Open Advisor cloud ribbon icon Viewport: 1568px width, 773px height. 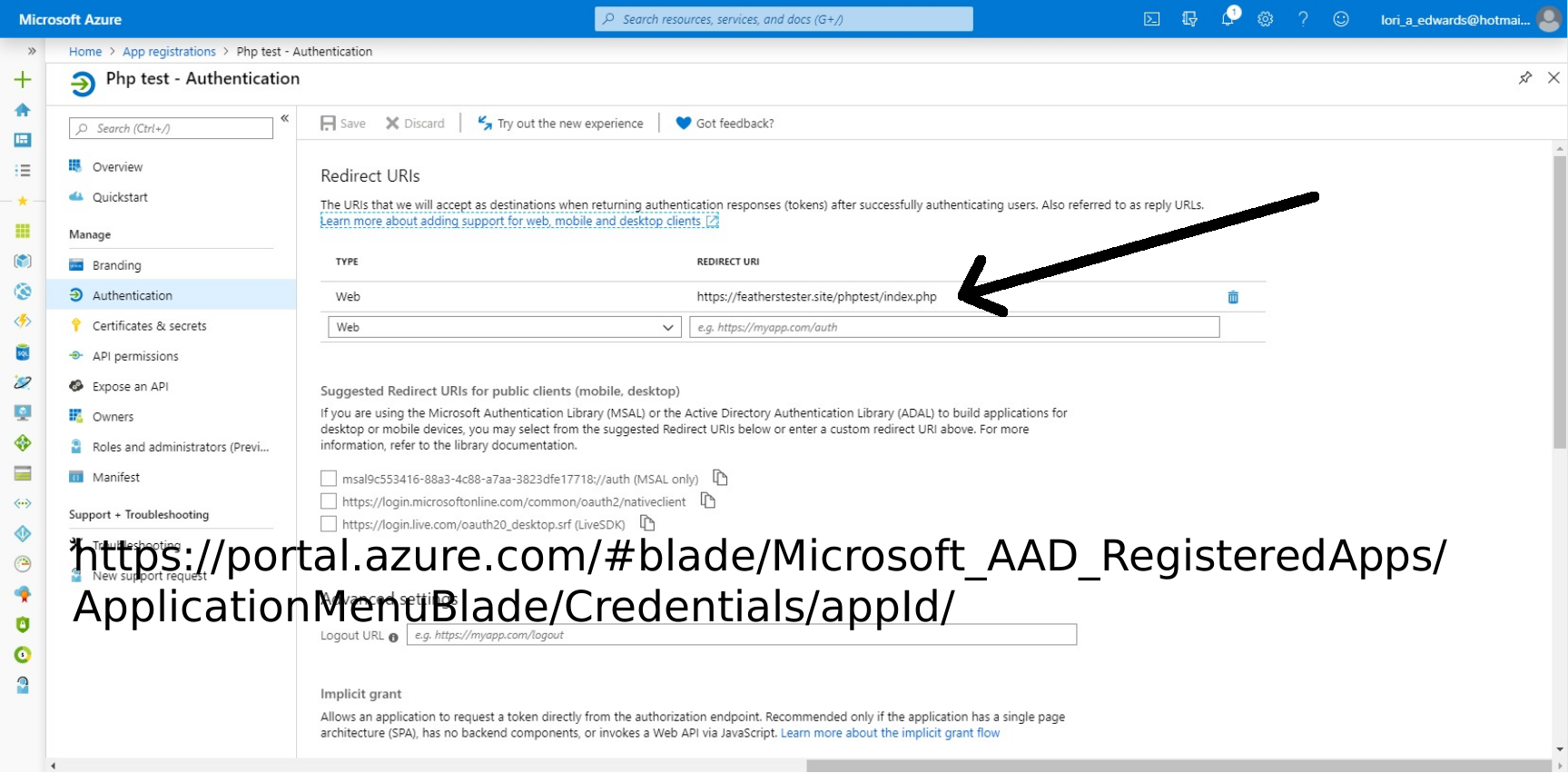[x=23, y=594]
